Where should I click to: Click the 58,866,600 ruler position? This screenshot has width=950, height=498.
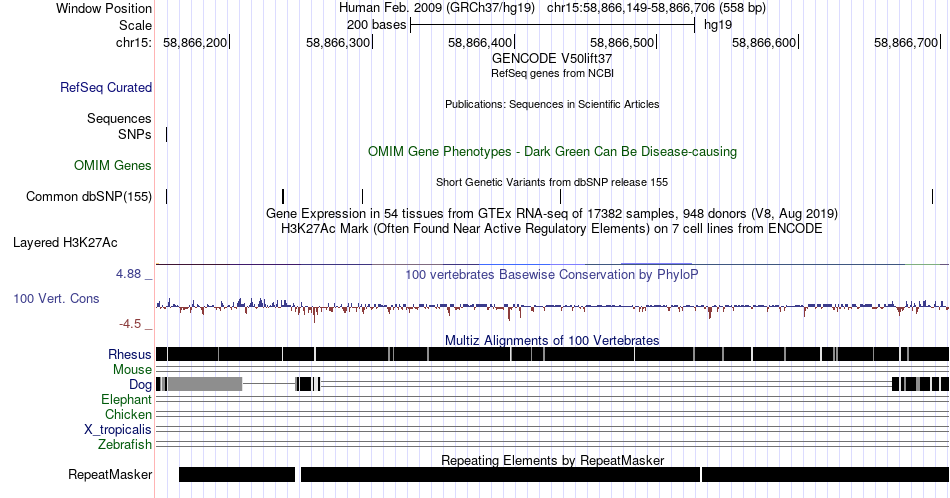point(764,42)
